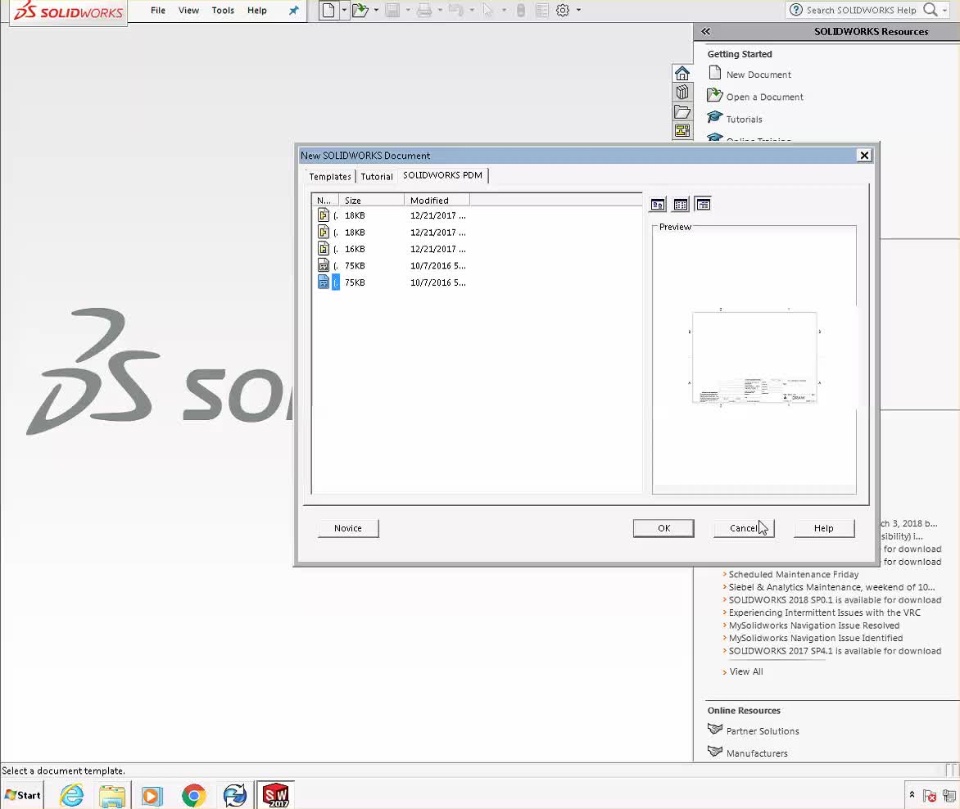Open the File Explorer task pane tab

(x=682, y=111)
